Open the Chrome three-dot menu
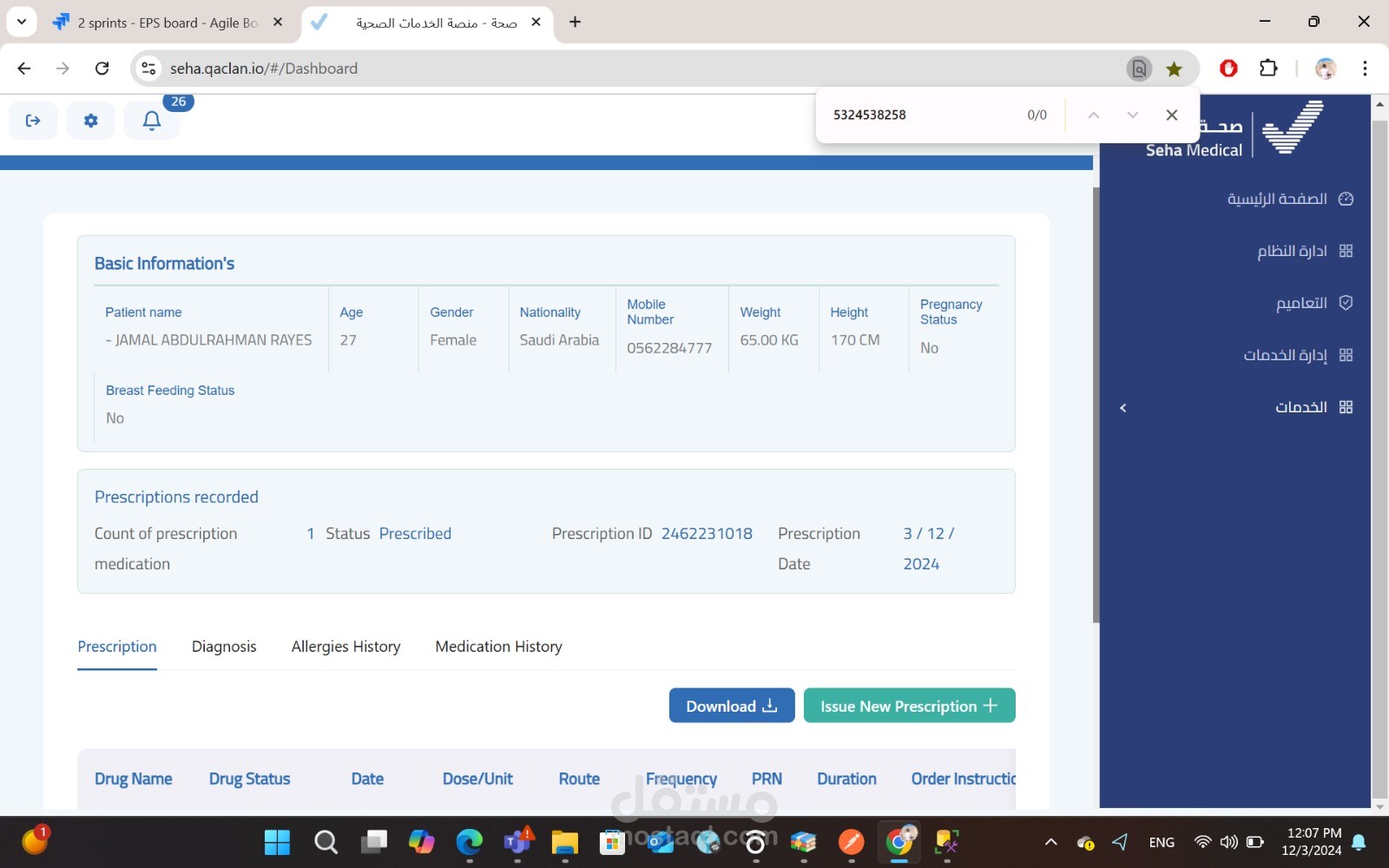This screenshot has height=868, width=1389. point(1365,69)
